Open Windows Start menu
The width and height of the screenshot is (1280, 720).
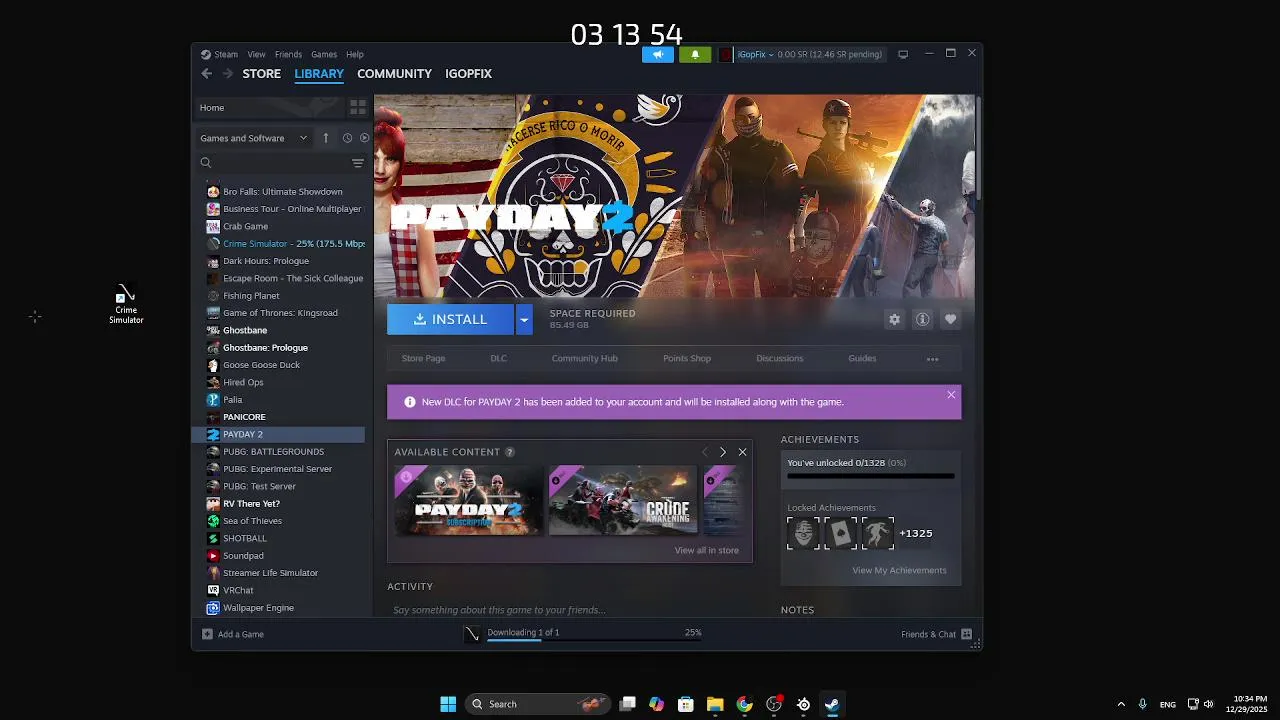point(448,704)
